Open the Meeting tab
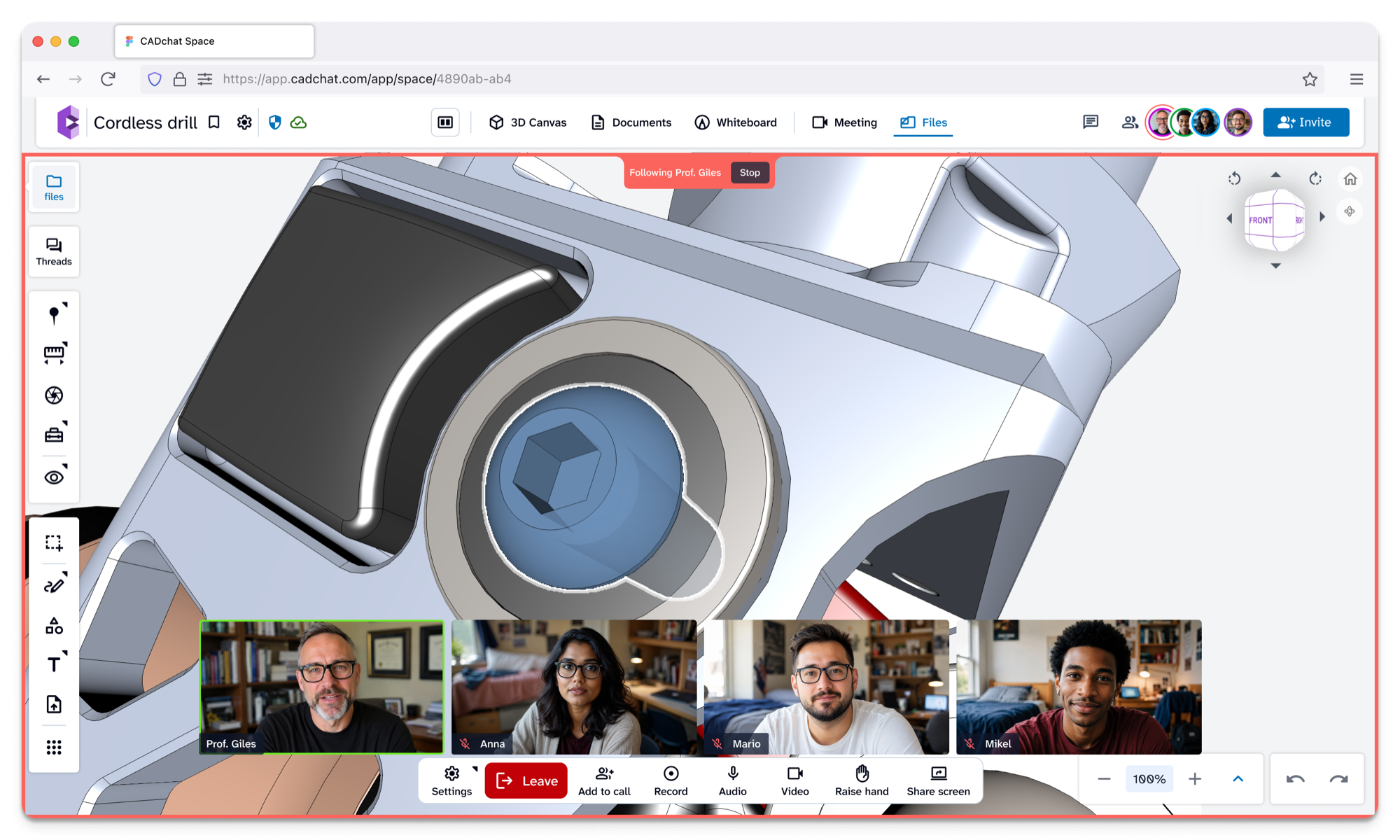 tap(844, 122)
